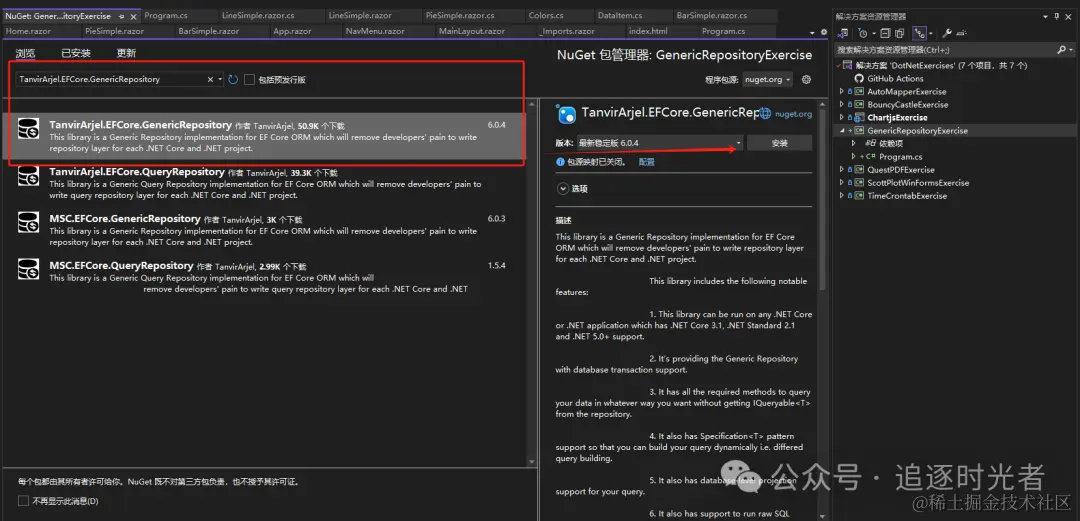Click TanvirArjel.EFCore.QueryRepository package icon
Viewport: 1080px width, 521px height.
28,176
